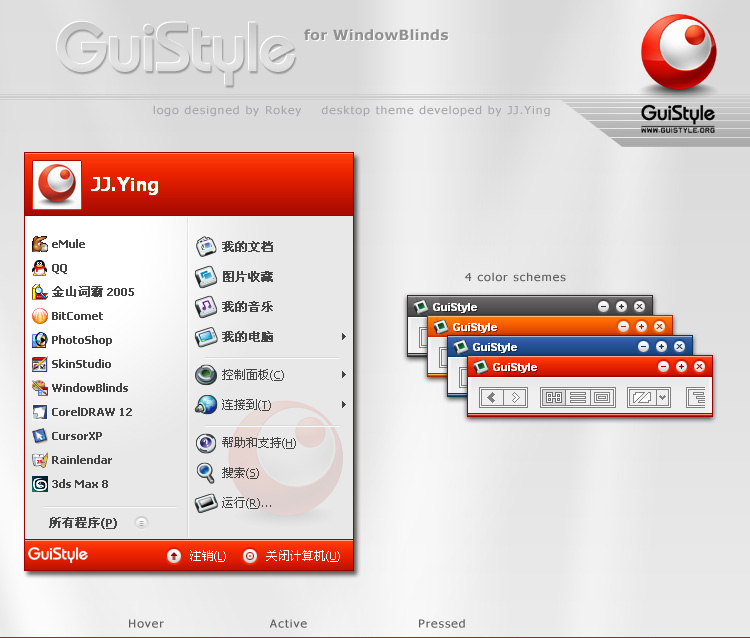Click the '4 color schemes' caption
This screenshot has width=750, height=638.
pyautogui.click(x=515, y=277)
